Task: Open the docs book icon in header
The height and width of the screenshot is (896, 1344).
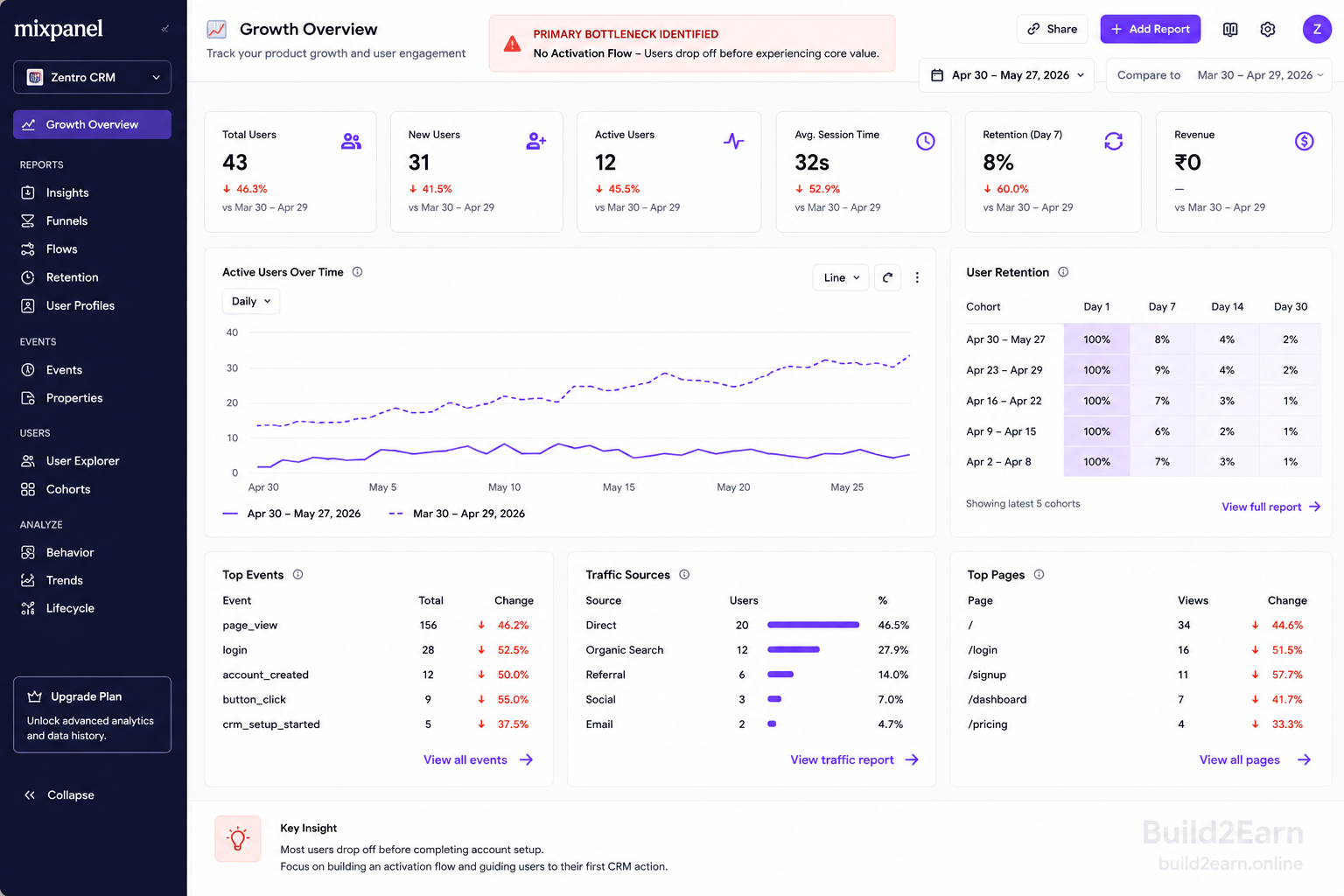Action: coord(1230,29)
